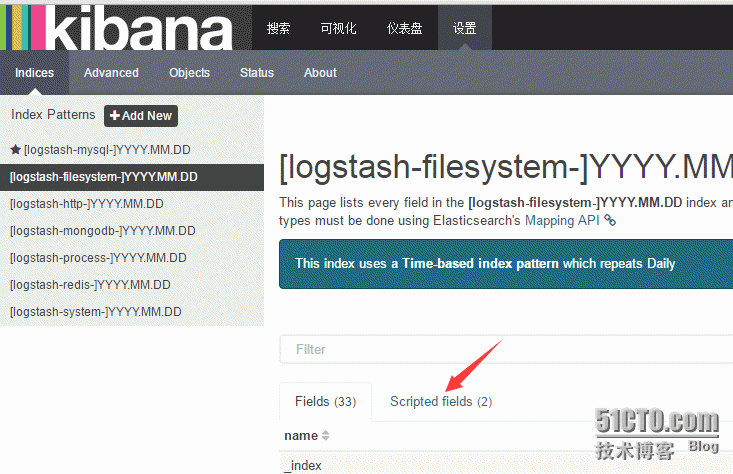The image size is (733, 474).
Task: Switch to the Advanced settings tab
Action: [111, 72]
